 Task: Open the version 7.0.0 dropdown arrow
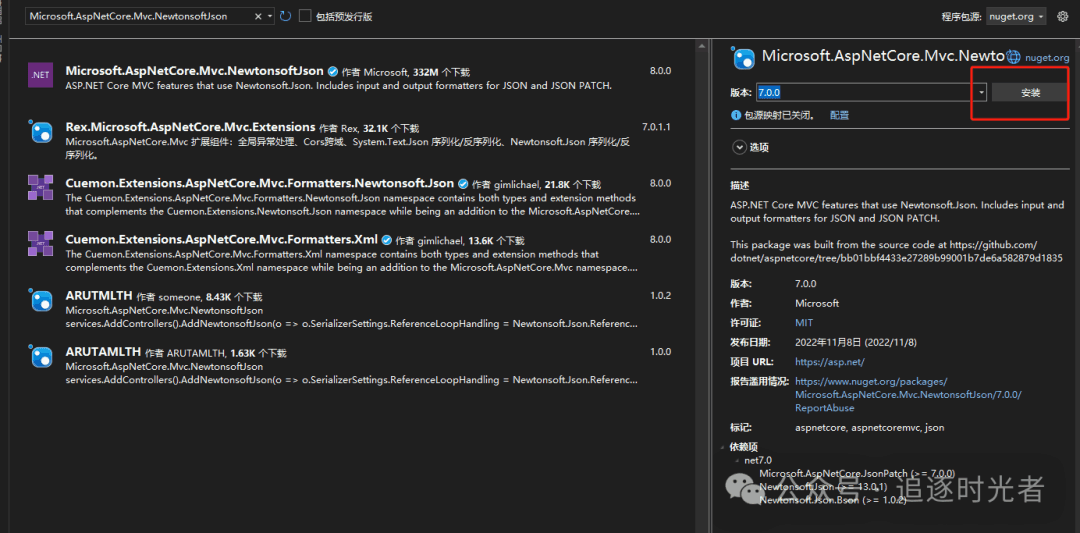981,92
